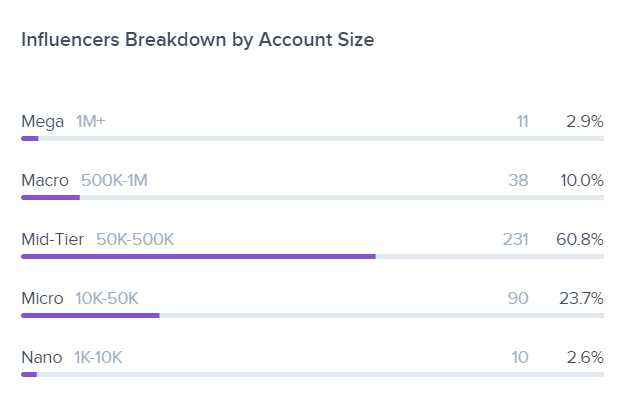Click the purple Micro progress bar fill

[90, 315]
